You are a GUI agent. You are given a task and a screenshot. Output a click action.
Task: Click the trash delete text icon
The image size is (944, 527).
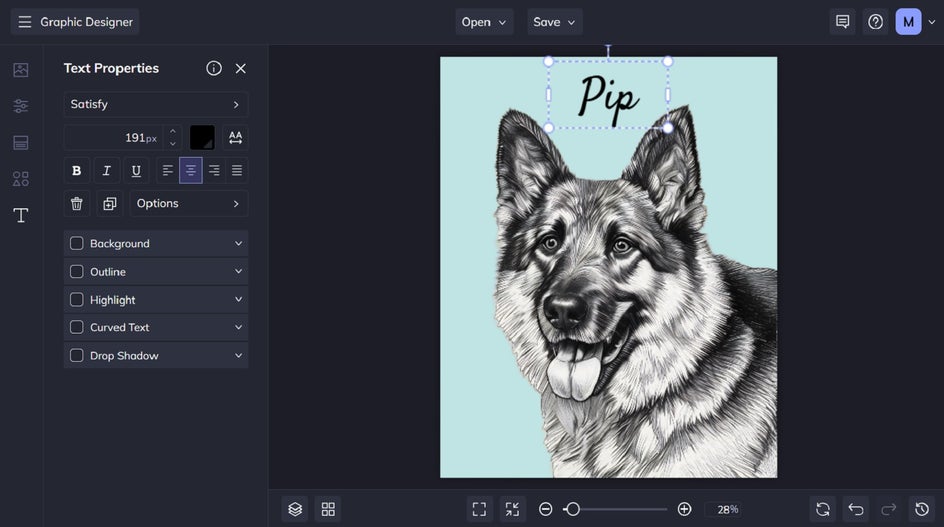[77, 203]
